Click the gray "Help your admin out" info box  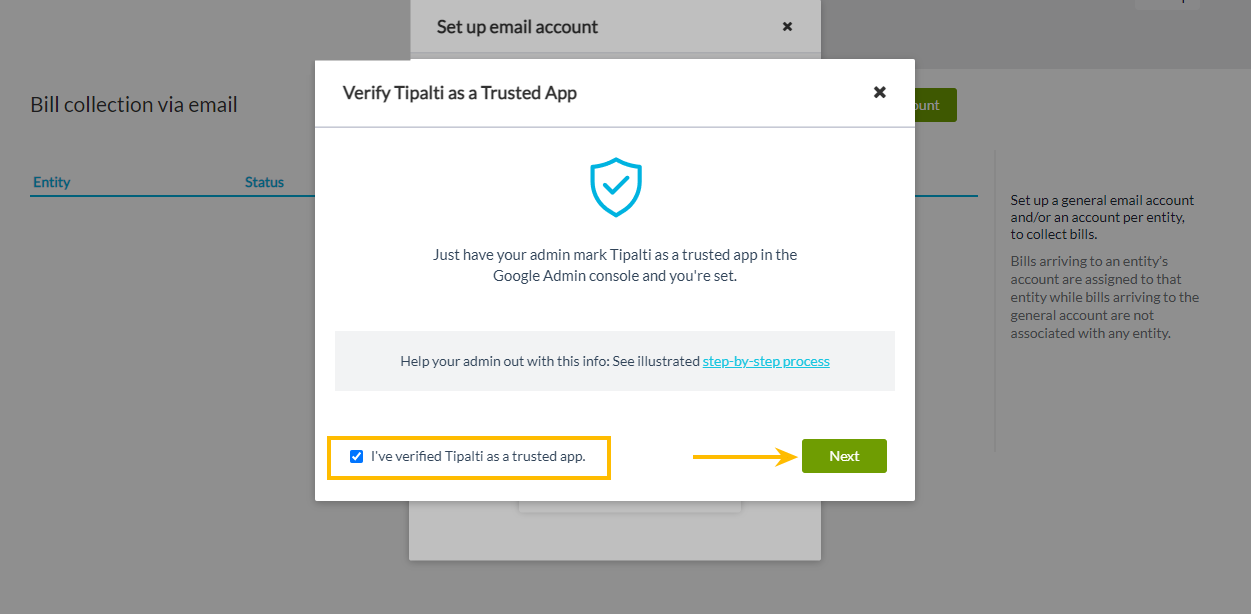pyautogui.click(x=615, y=361)
